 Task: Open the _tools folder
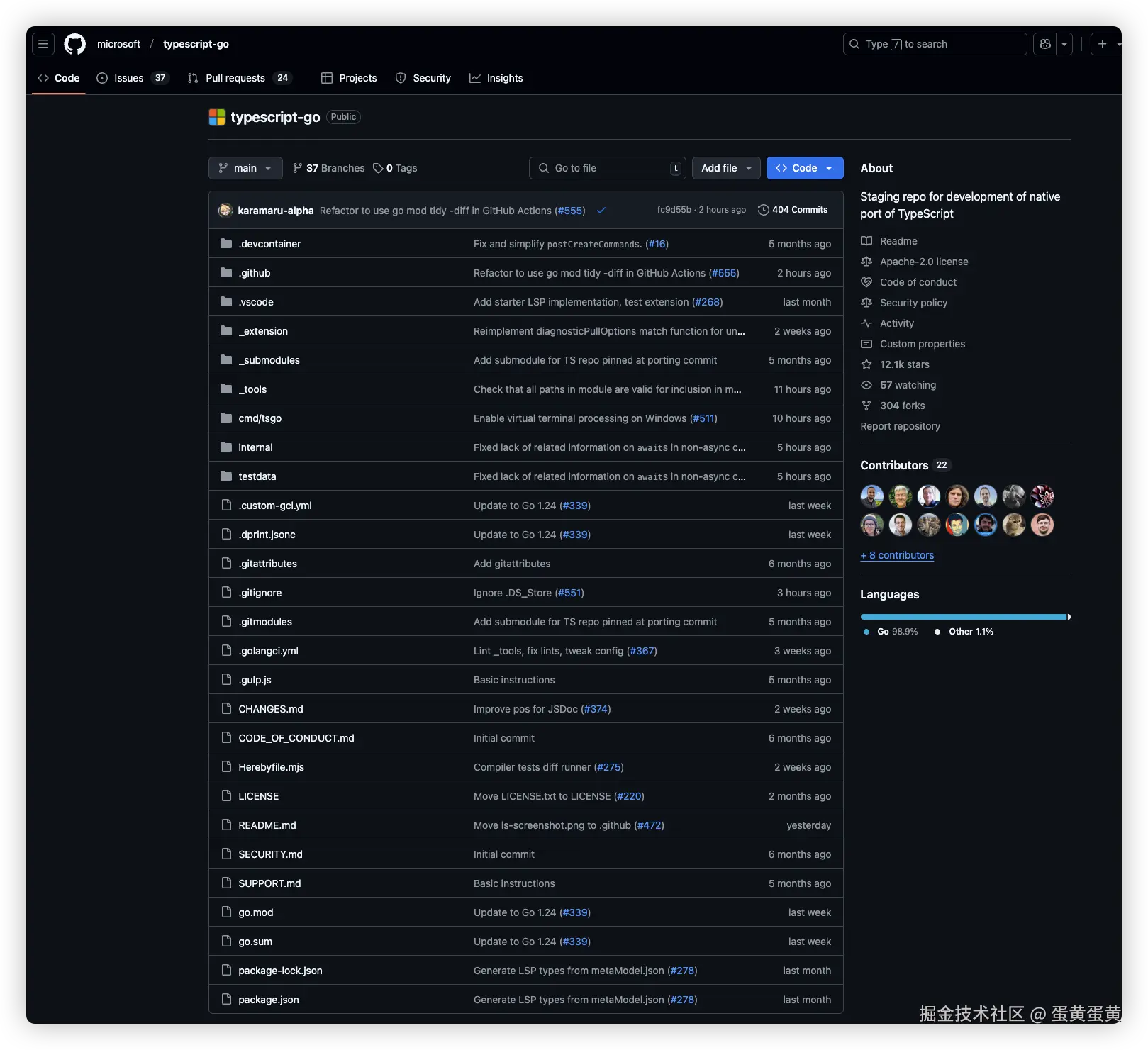[252, 389]
